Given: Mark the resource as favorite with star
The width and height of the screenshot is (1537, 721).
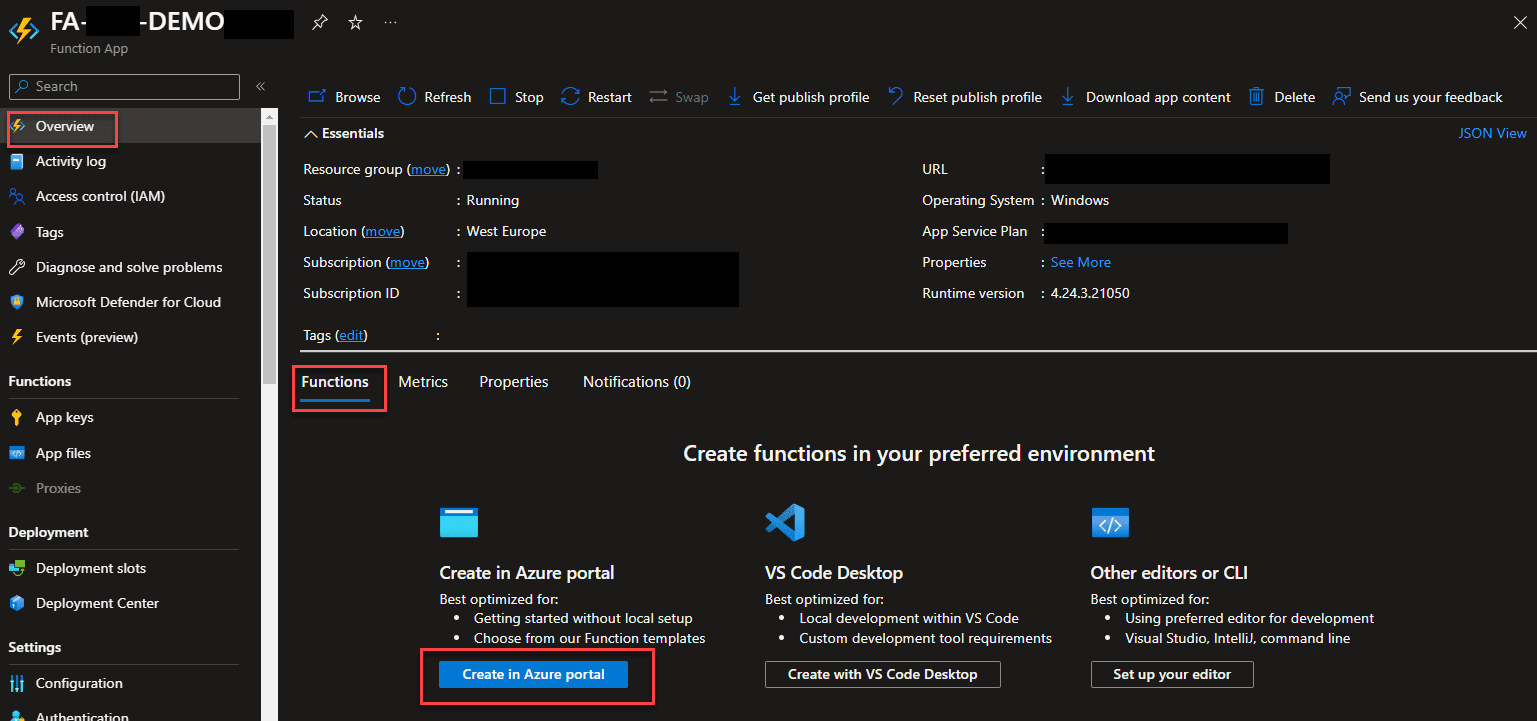Looking at the screenshot, I should coord(355,22).
